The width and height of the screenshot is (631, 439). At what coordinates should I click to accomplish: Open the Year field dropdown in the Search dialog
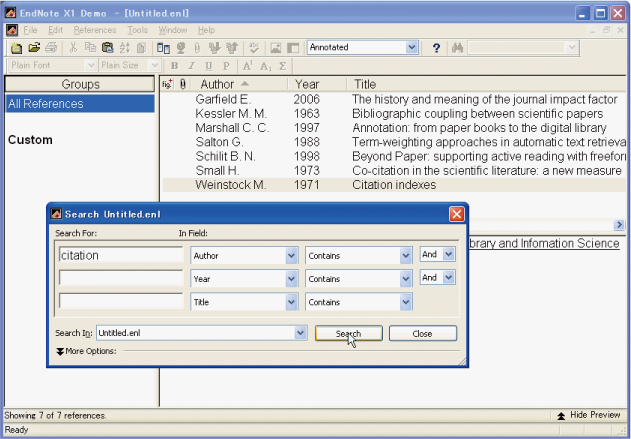[x=291, y=279]
